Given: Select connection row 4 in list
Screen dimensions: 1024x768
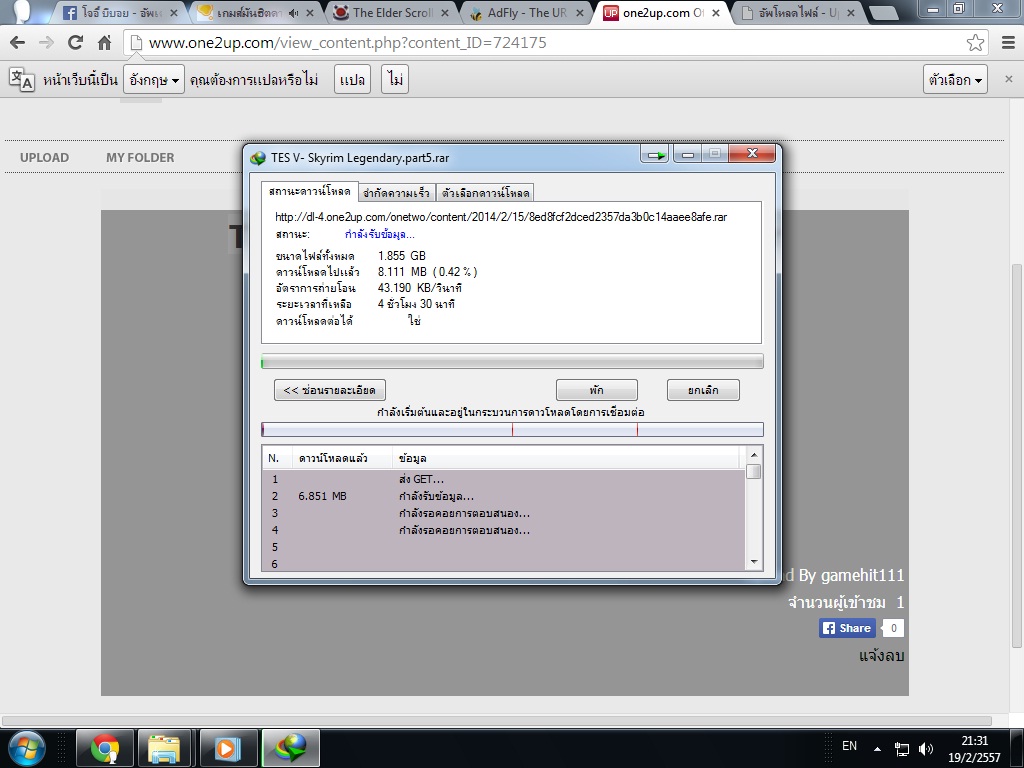Looking at the screenshot, I should click(x=504, y=530).
